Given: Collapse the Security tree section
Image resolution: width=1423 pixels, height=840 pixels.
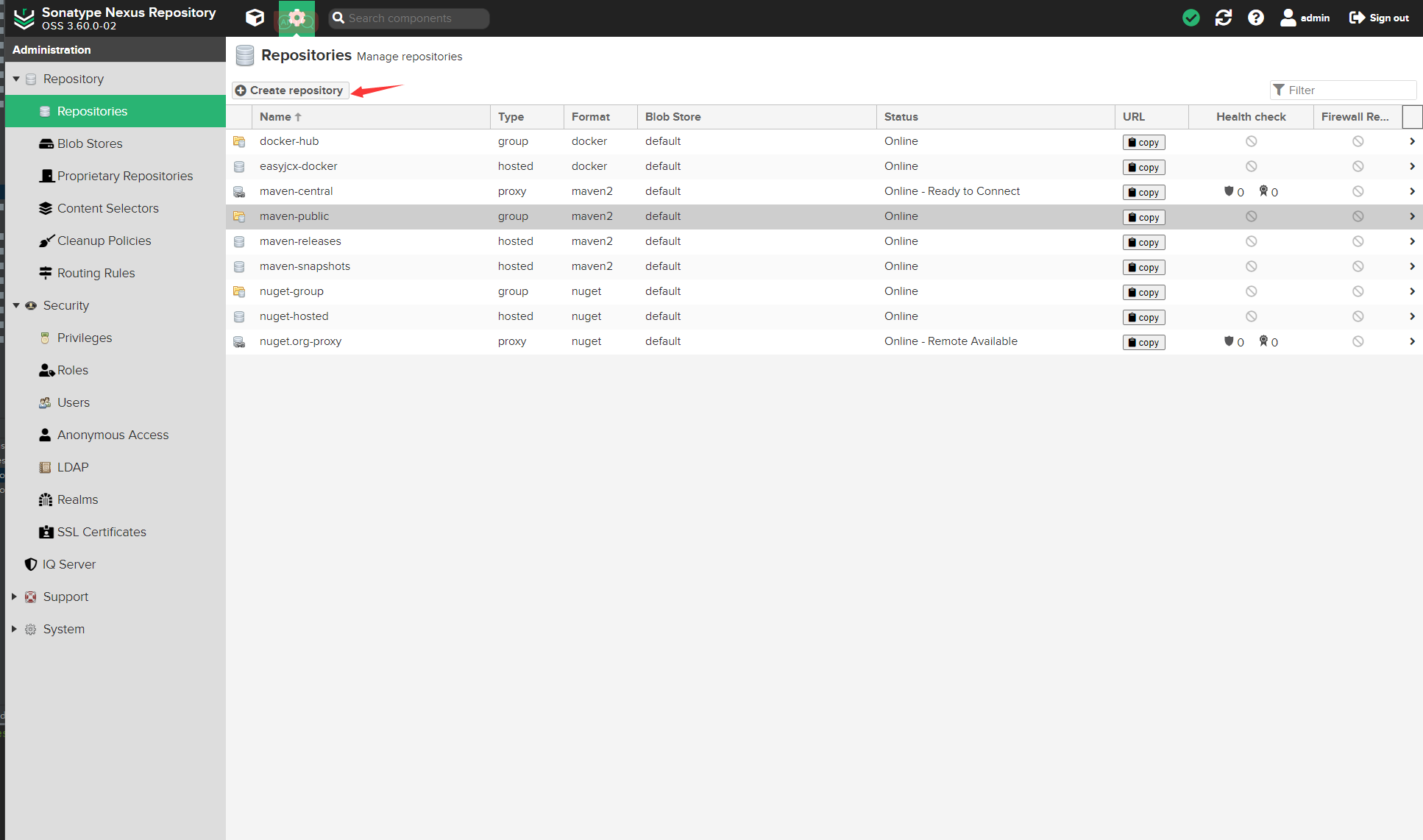Looking at the screenshot, I should [16, 305].
